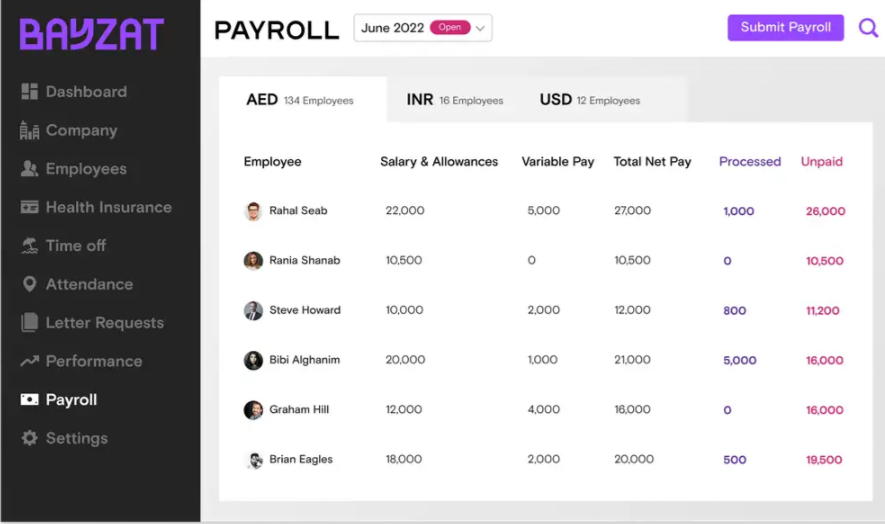The image size is (885, 524).
Task: Open Payroll in the sidebar
Action: (59, 400)
